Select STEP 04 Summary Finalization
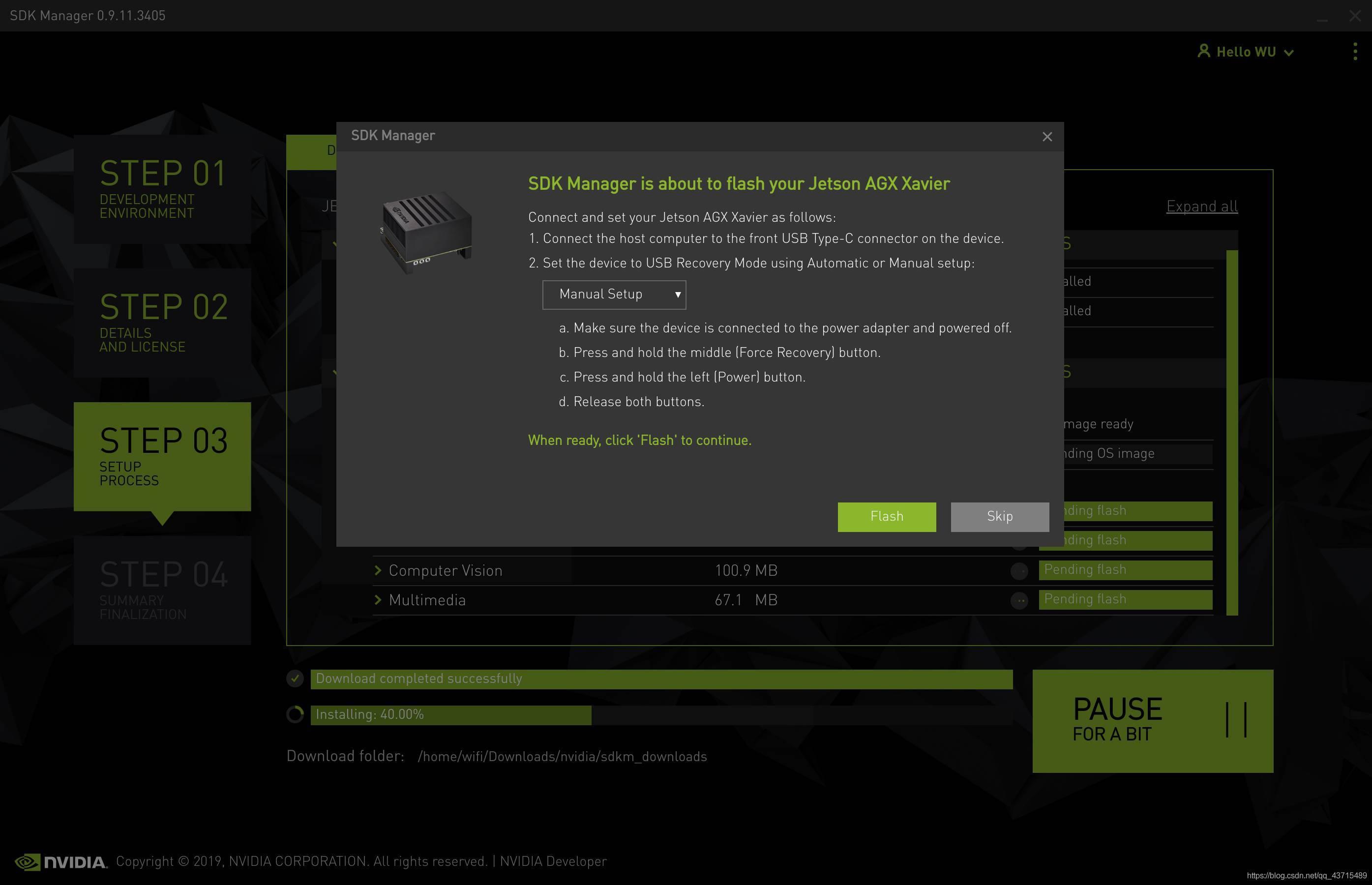This screenshot has width=1372, height=885. [162, 590]
